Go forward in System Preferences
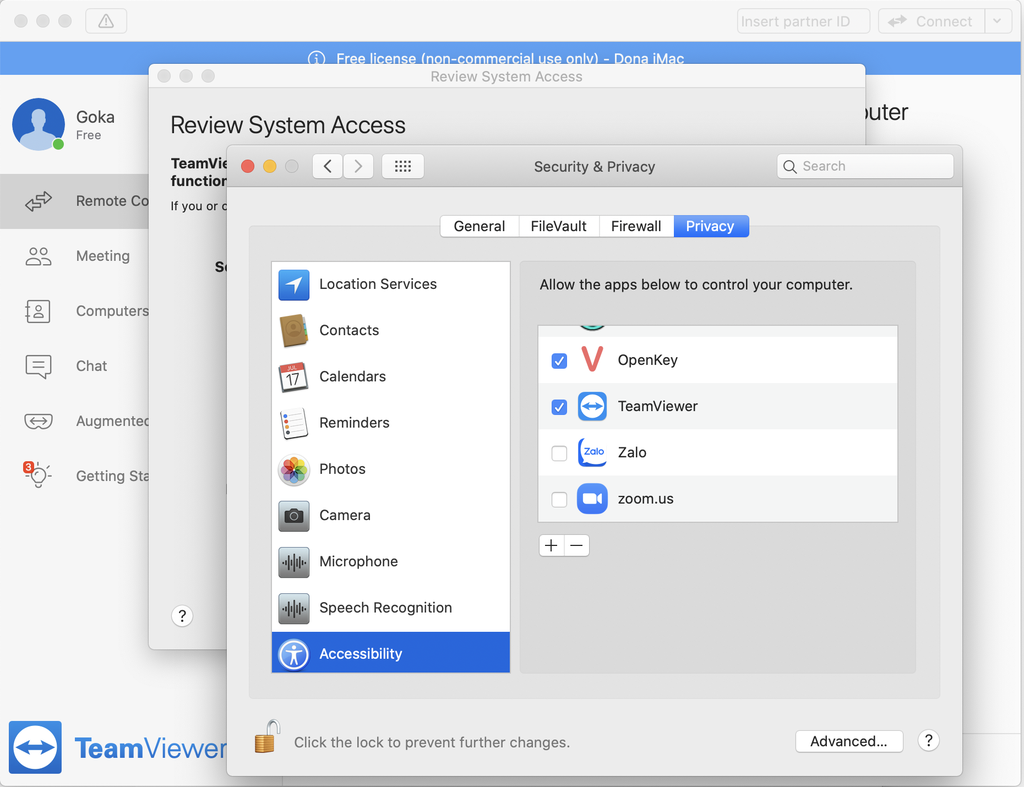The height and width of the screenshot is (787, 1024). click(358, 167)
